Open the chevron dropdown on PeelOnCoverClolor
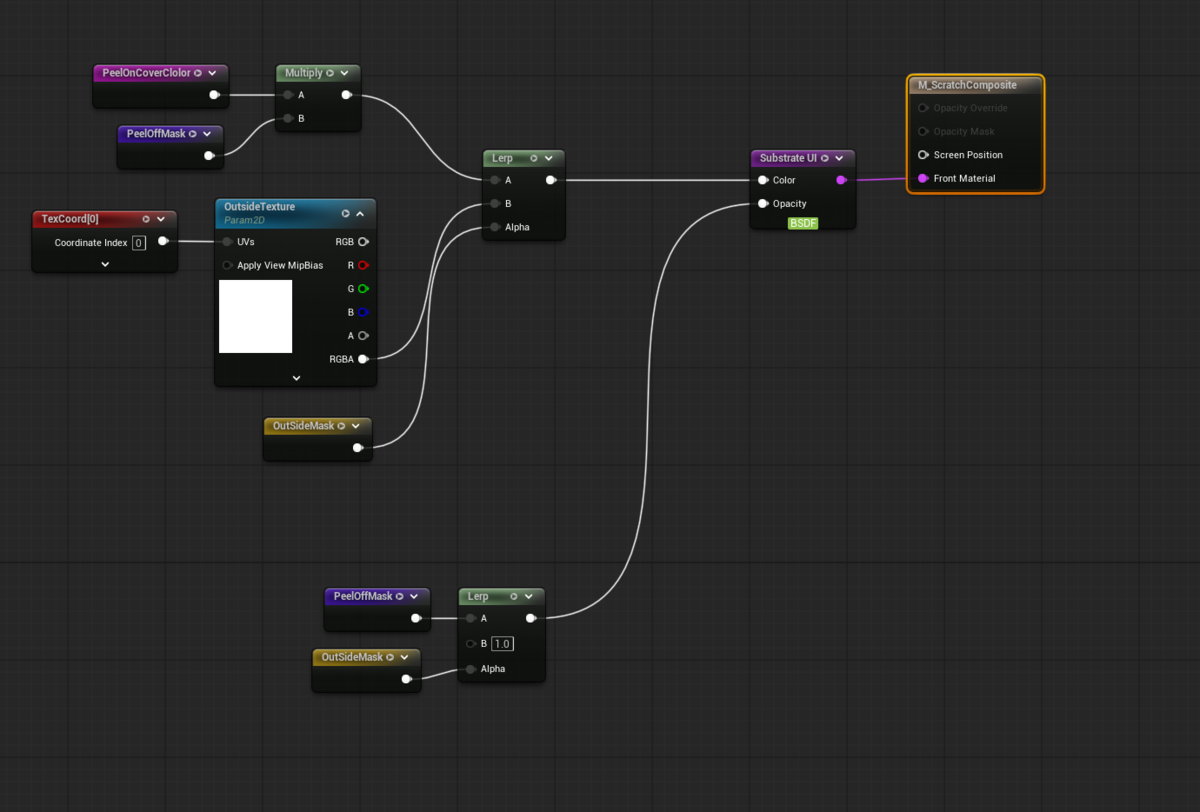 pos(212,73)
